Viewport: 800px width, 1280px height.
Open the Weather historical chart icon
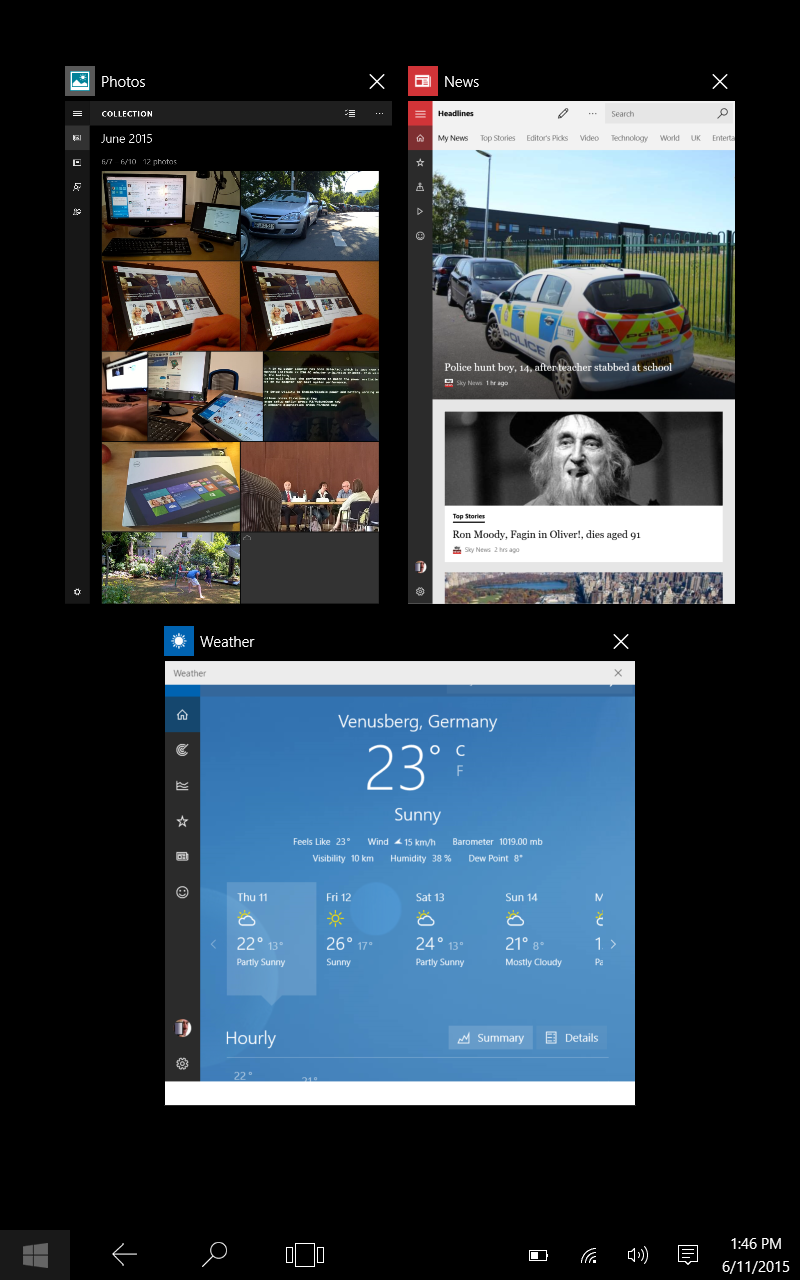182,786
